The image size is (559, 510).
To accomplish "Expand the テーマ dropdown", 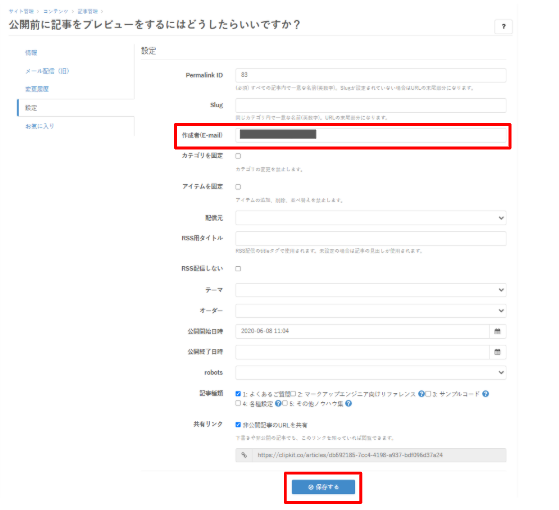I will click(x=371, y=290).
